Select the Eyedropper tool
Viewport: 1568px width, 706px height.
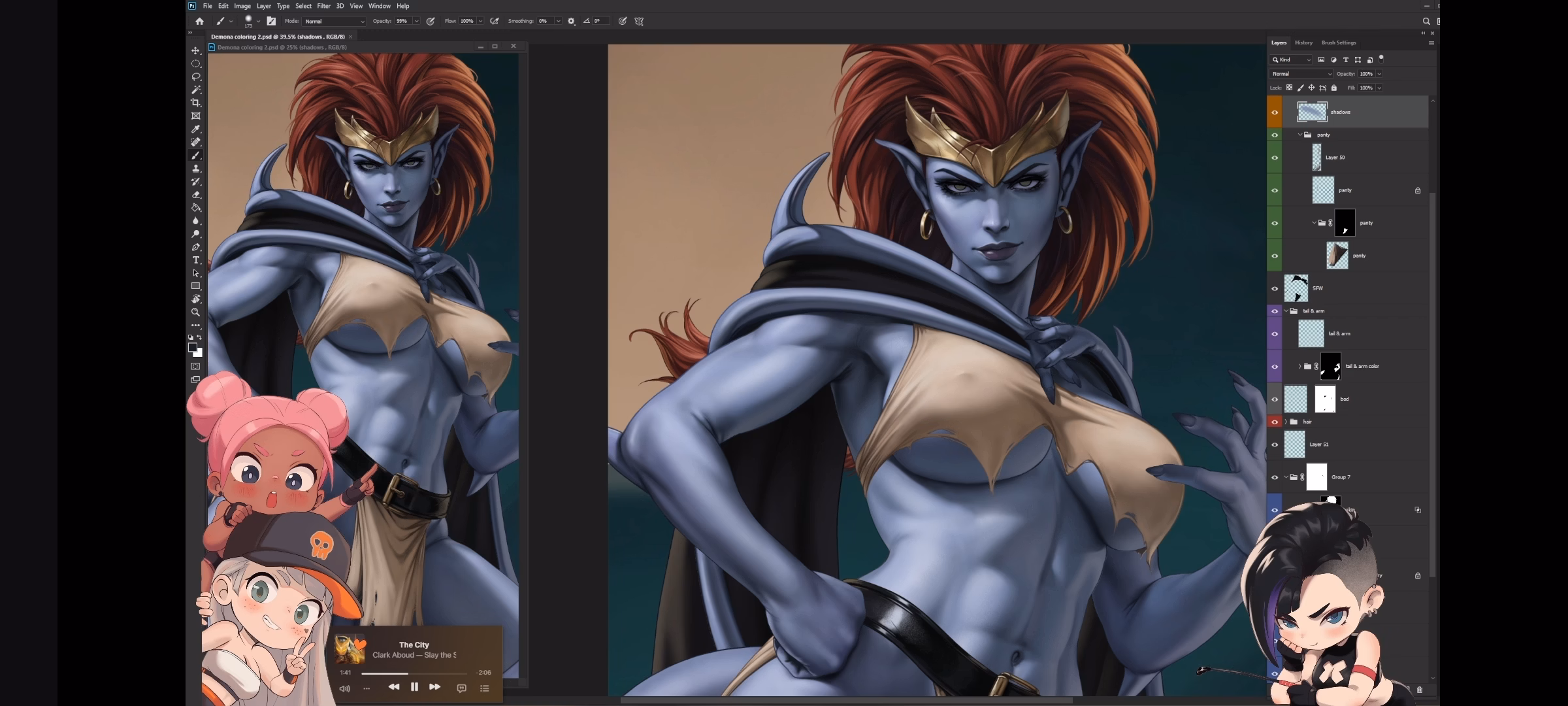(x=195, y=129)
